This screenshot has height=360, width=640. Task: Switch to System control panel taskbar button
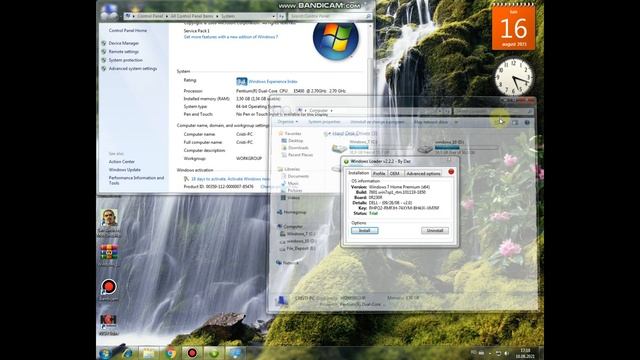(x=236, y=353)
